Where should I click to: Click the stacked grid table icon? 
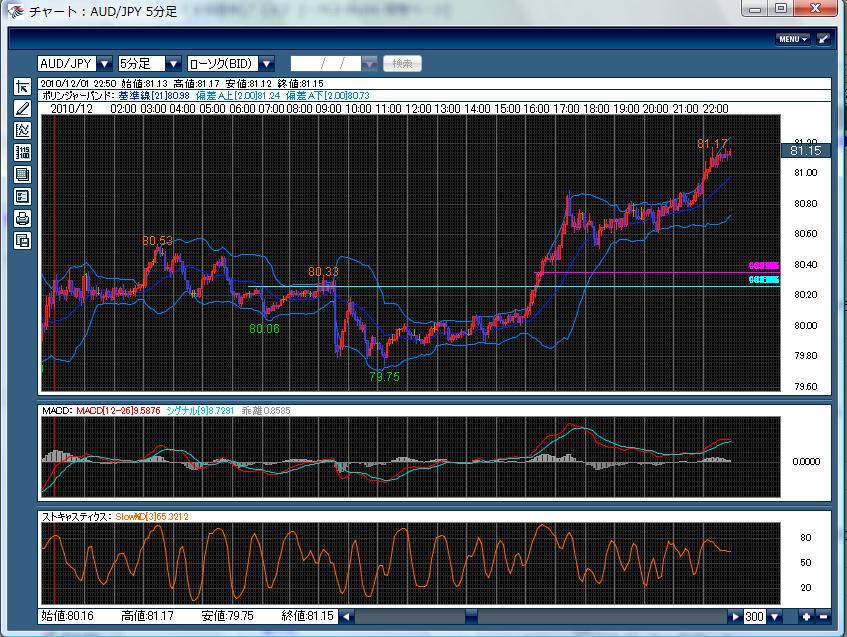(22, 175)
